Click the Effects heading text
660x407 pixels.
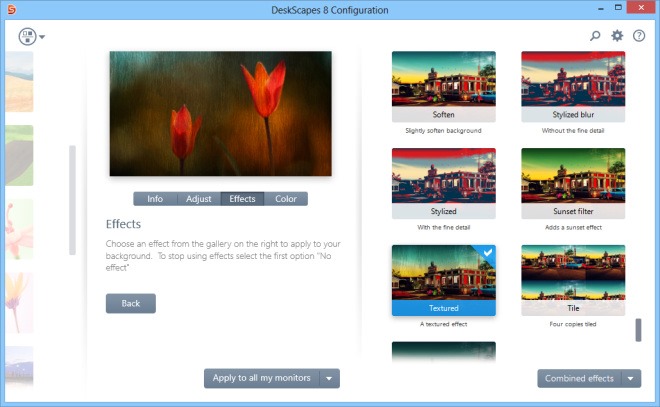click(123, 224)
